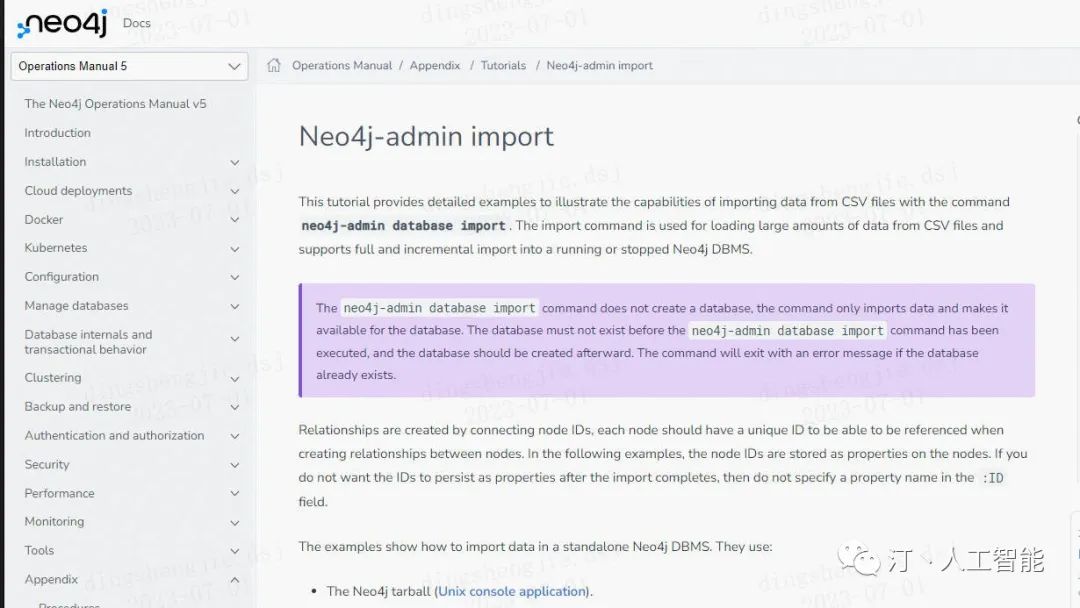Expand the Docker section chevron
The image size is (1080, 608).
click(x=235, y=220)
